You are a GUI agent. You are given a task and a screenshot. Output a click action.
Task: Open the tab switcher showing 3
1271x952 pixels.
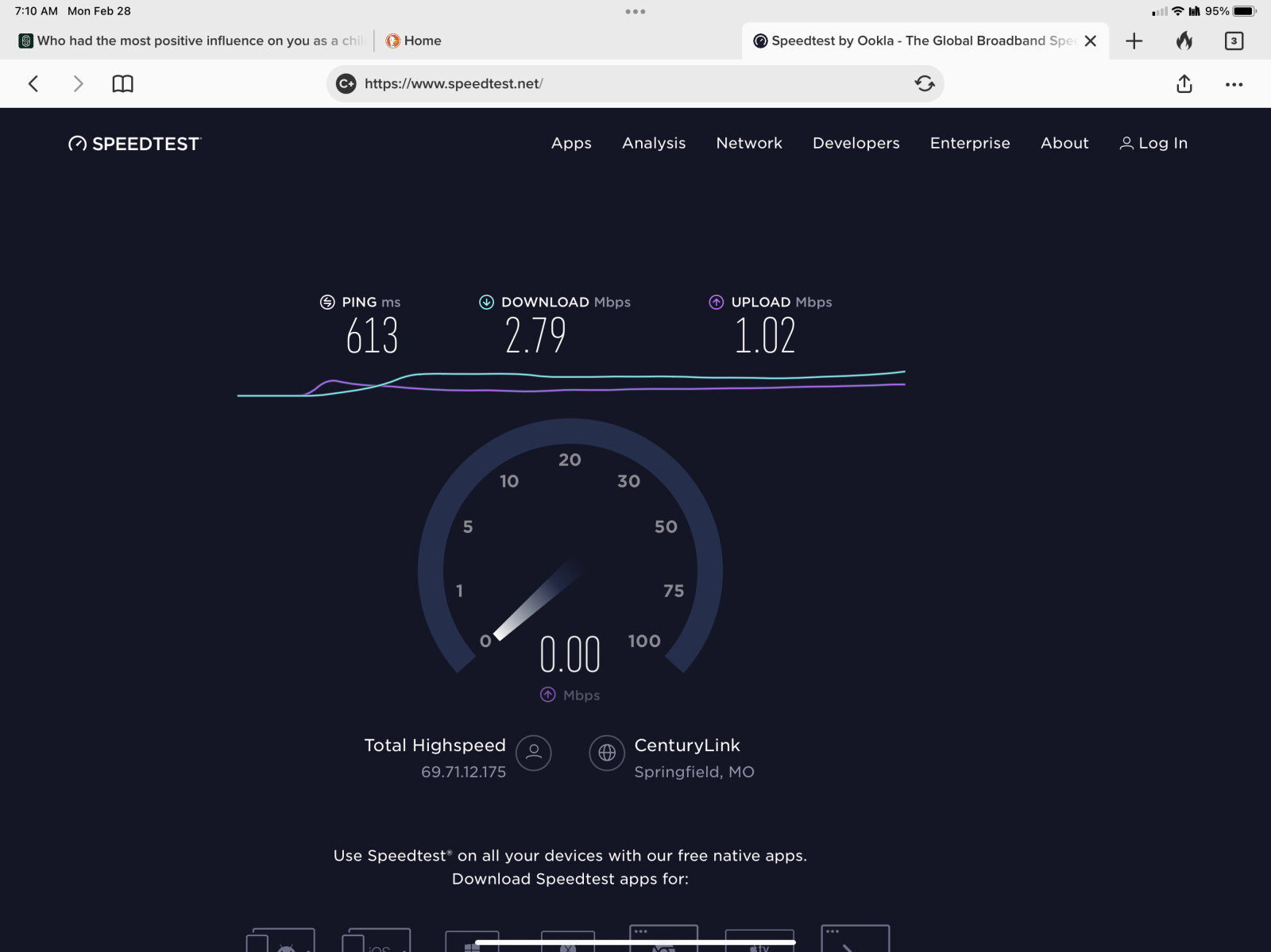(x=1234, y=41)
